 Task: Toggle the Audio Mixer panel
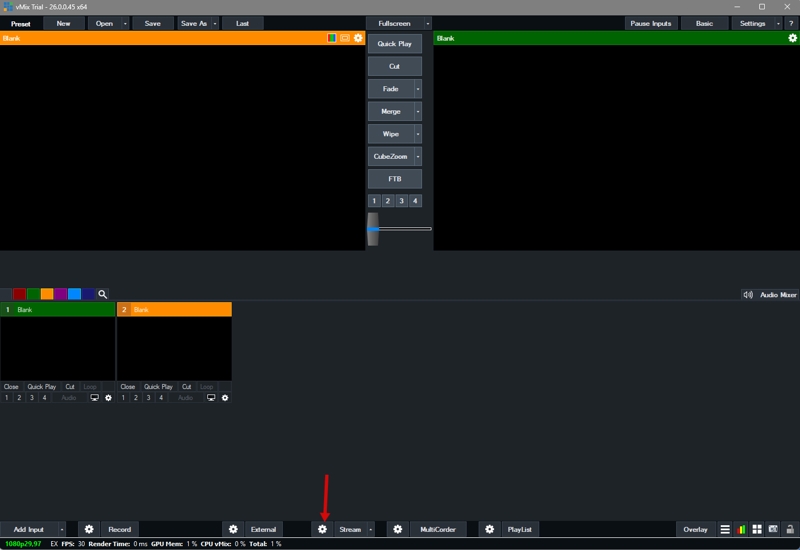click(778, 294)
